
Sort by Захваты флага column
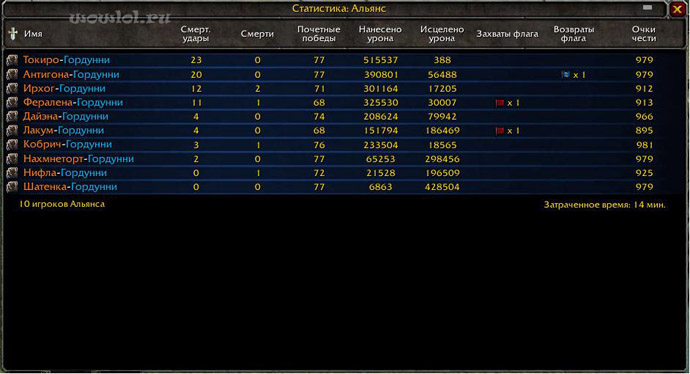coord(507,34)
